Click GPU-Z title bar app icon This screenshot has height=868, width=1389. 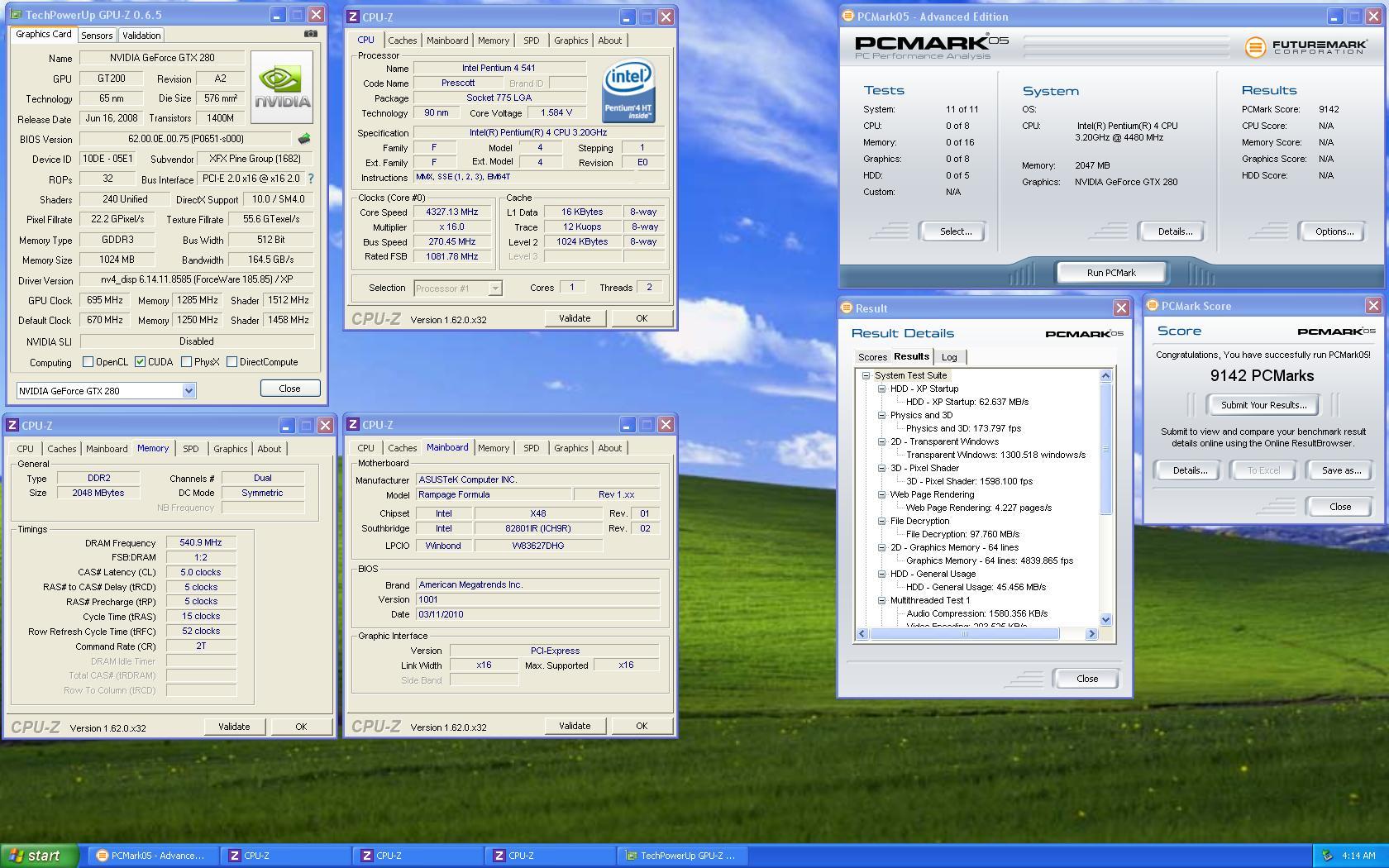point(16,15)
